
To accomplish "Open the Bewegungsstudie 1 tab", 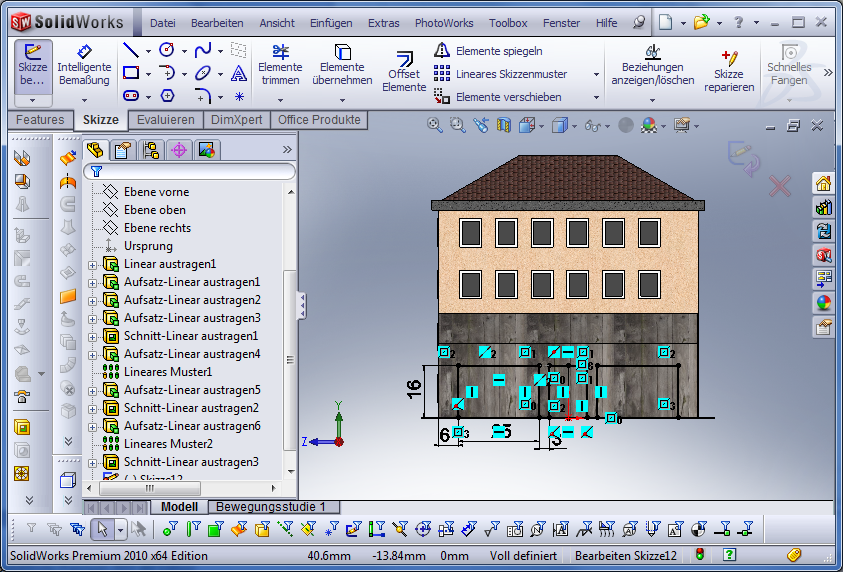I will click(x=271, y=507).
